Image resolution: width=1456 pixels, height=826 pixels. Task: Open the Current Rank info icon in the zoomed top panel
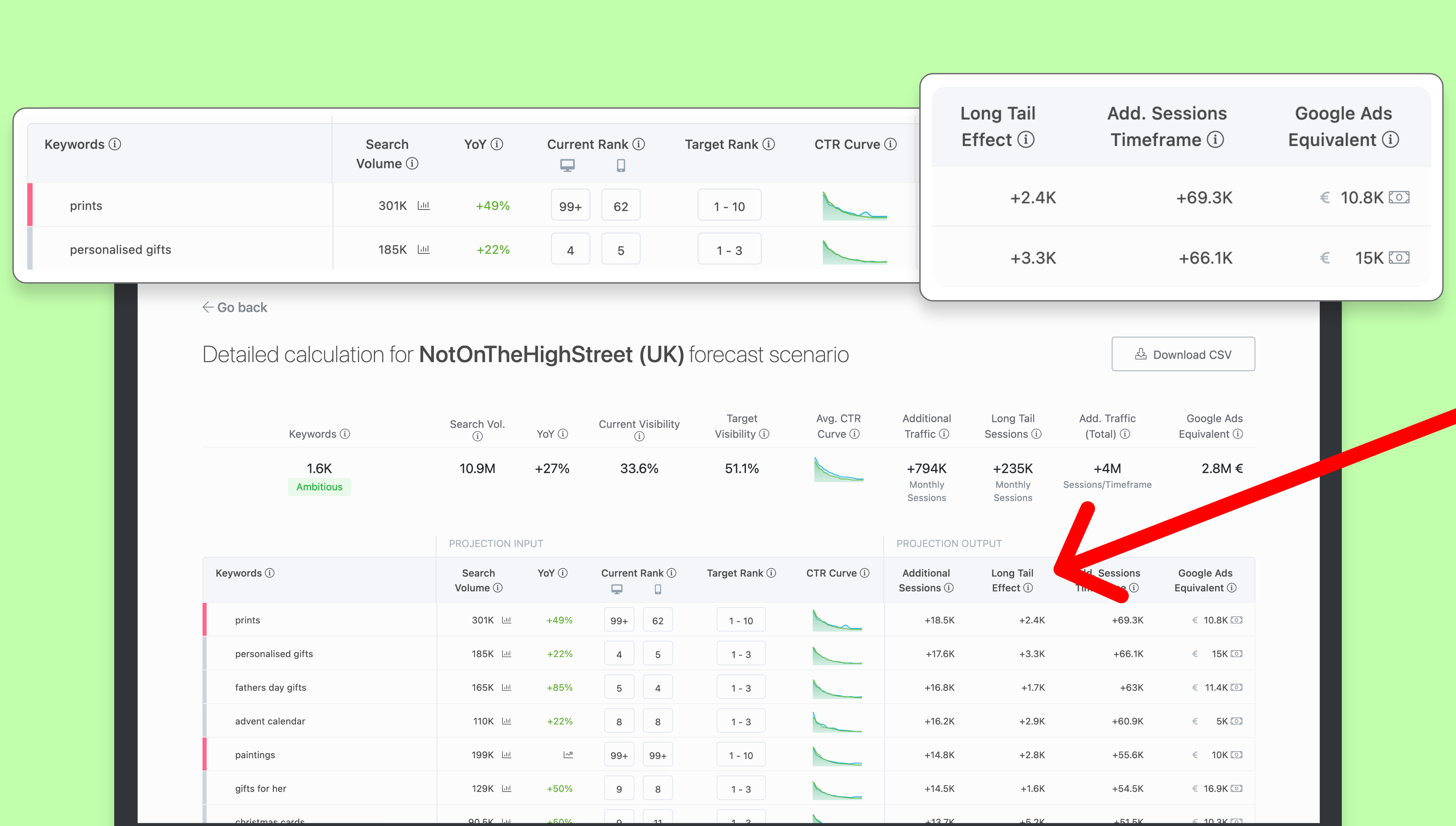click(639, 144)
